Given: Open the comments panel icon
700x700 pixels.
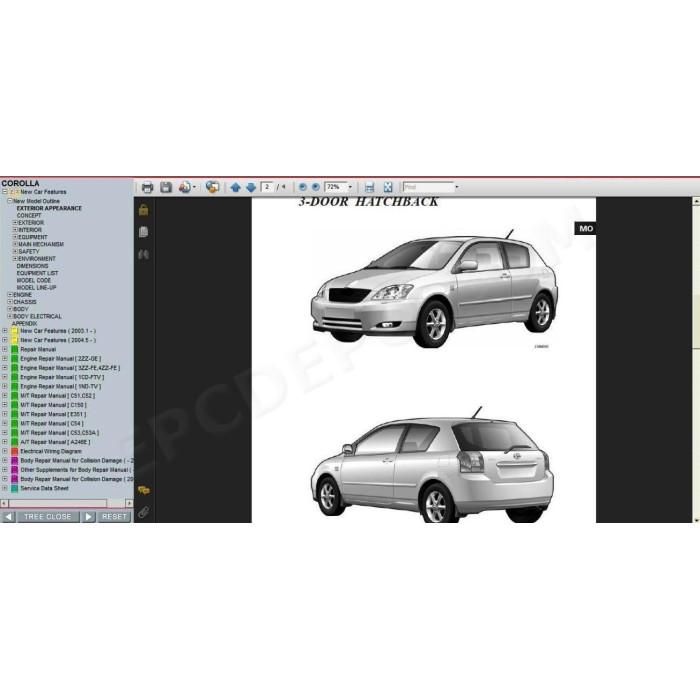Looking at the screenshot, I should pyautogui.click(x=144, y=490).
